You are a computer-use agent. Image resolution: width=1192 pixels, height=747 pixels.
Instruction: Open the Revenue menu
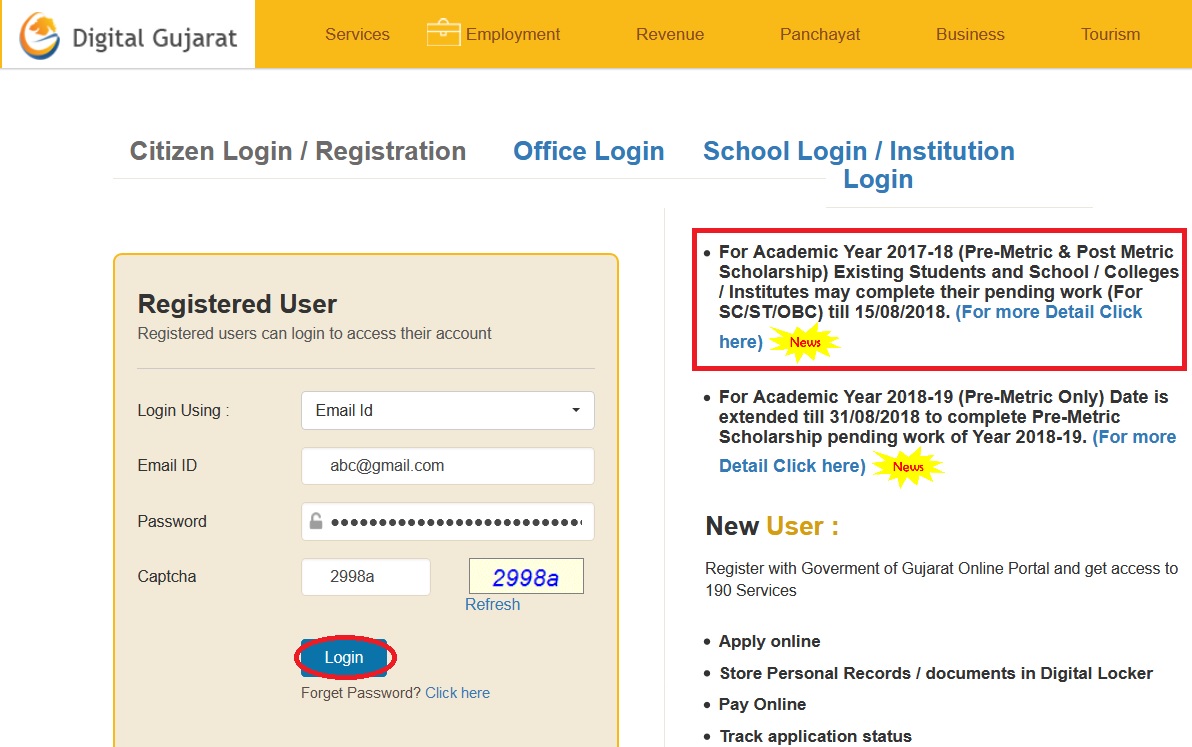pyautogui.click(x=669, y=34)
